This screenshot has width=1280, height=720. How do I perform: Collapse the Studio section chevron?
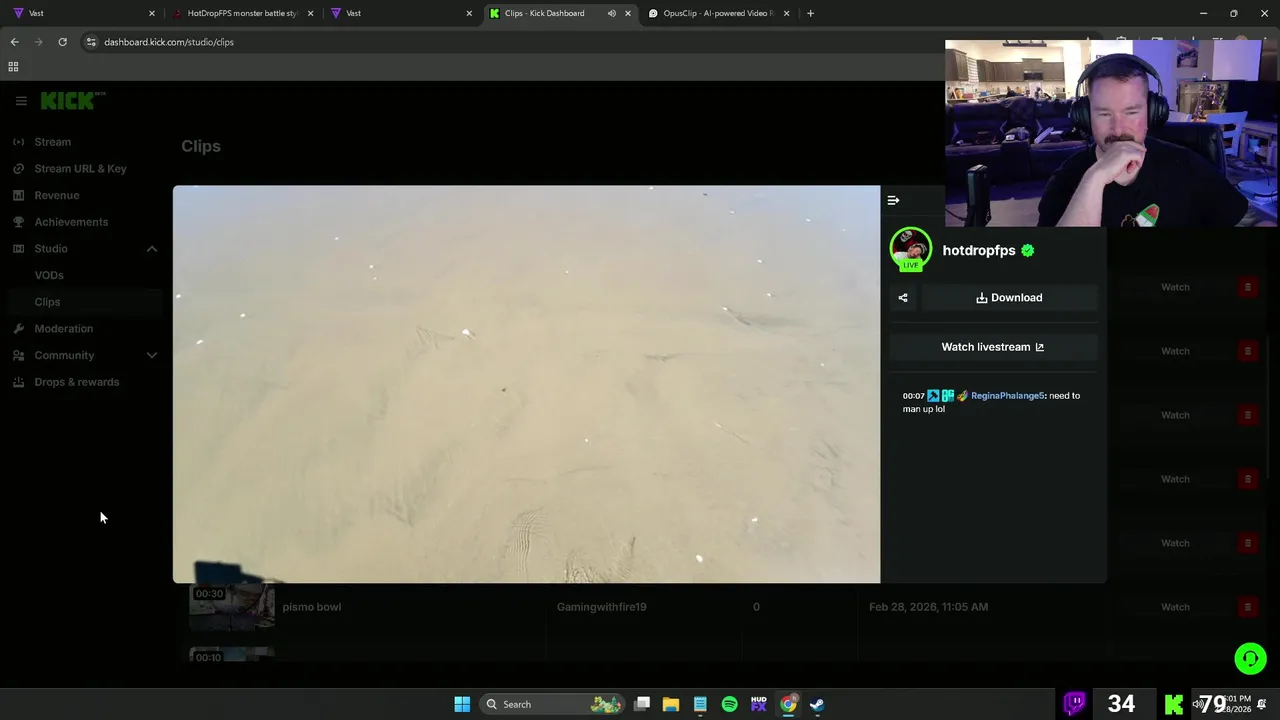coord(152,249)
